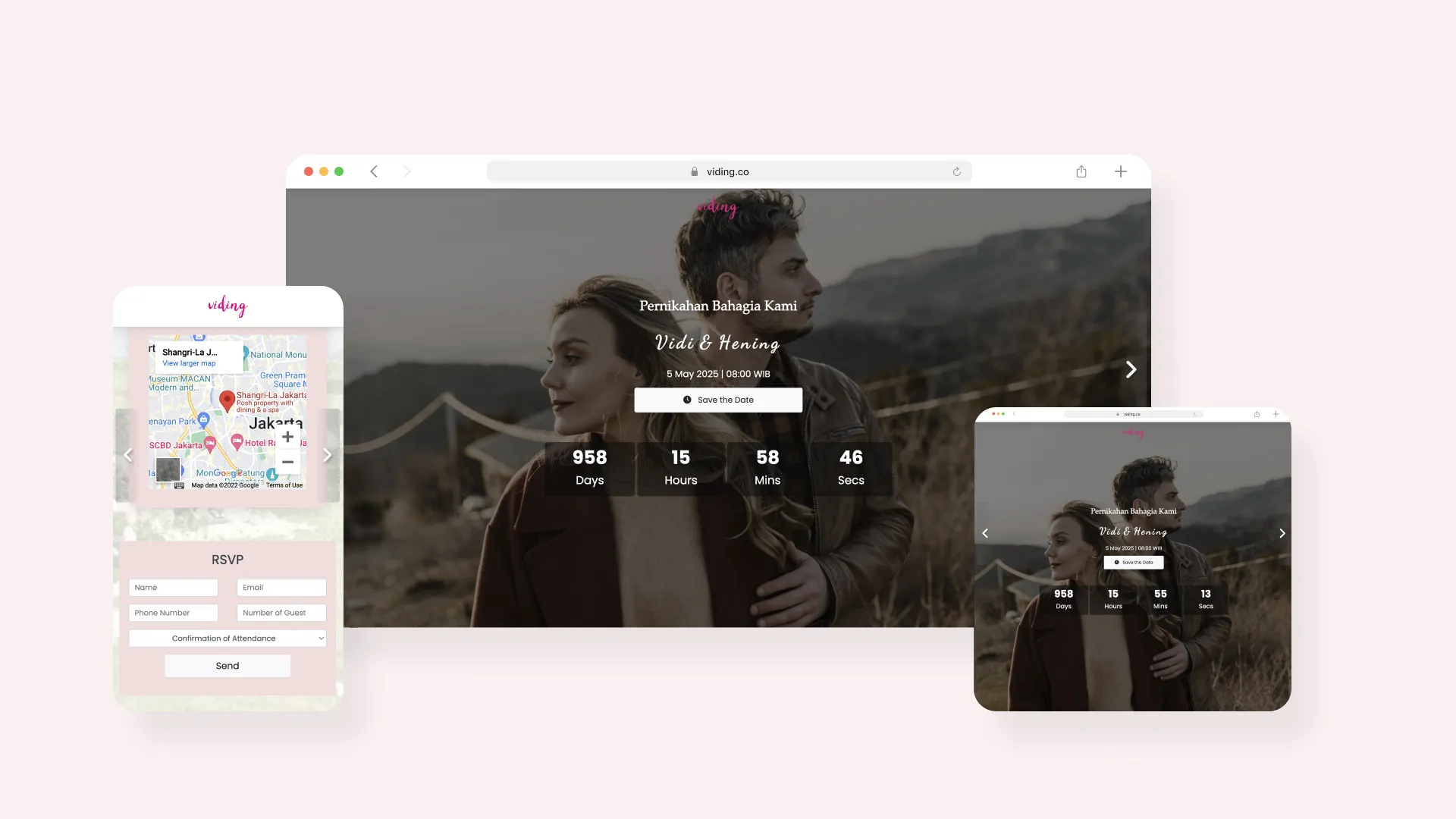Zoom out on the Jakarta map
This screenshot has width=1456, height=819.
(x=287, y=462)
